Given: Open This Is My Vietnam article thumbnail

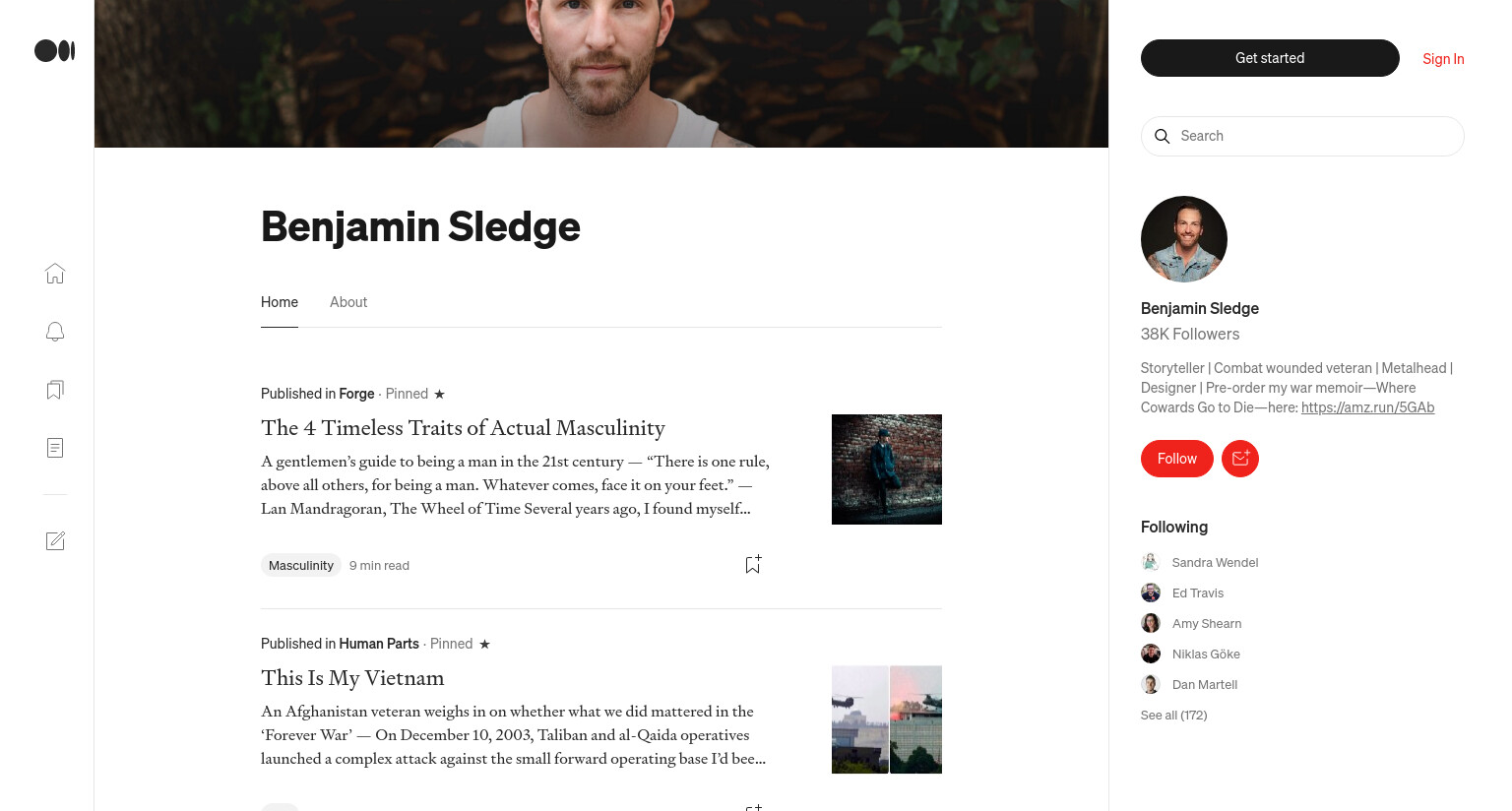Looking at the screenshot, I should coord(887,719).
